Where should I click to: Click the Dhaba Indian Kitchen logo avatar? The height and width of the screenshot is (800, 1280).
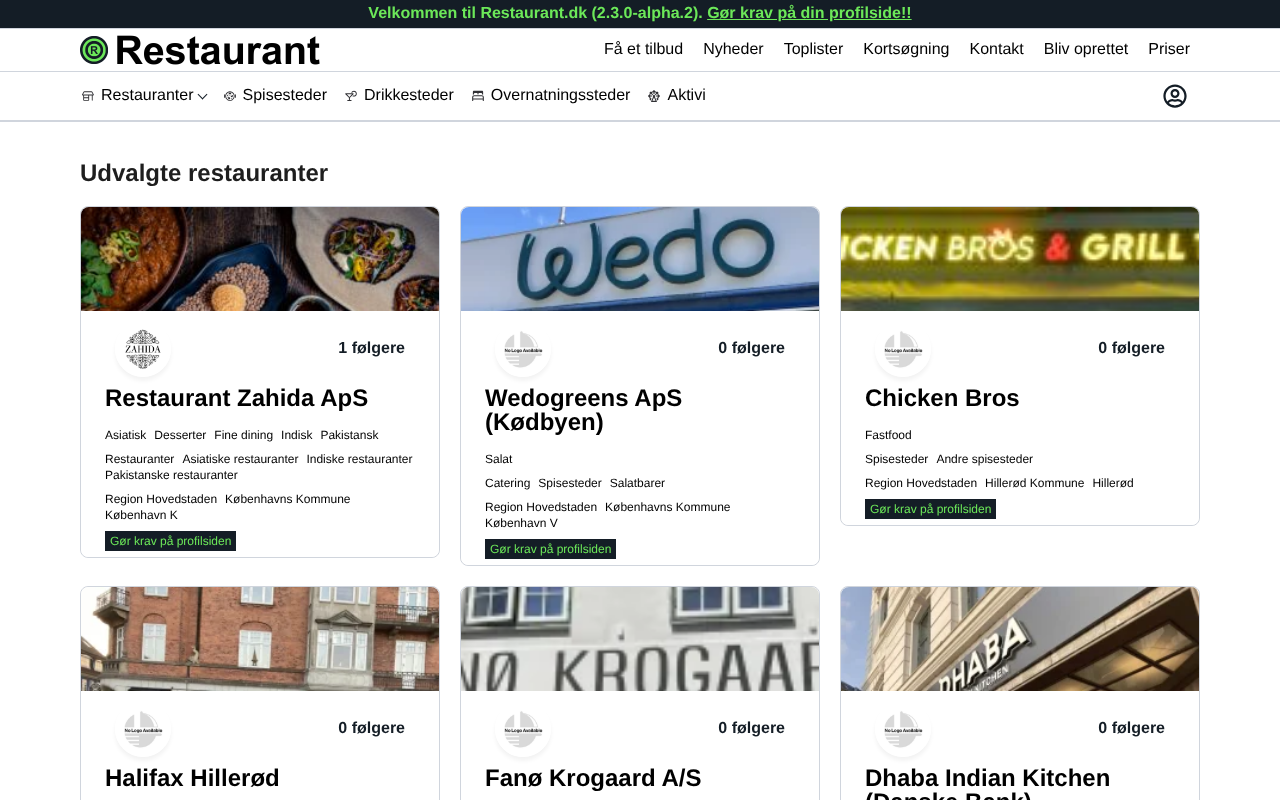tap(903, 729)
